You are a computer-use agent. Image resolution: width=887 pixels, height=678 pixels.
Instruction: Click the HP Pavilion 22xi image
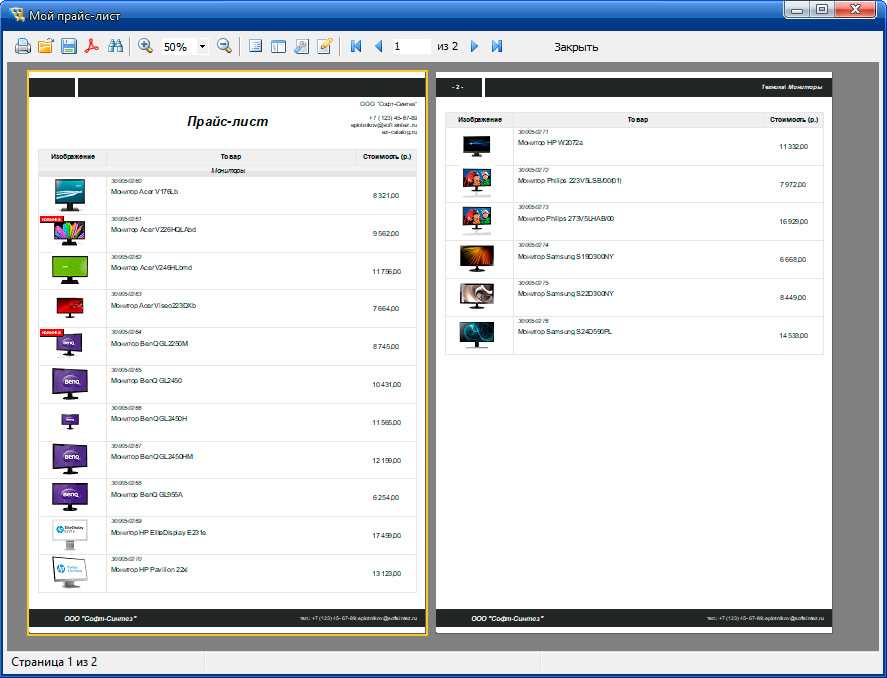(70, 572)
